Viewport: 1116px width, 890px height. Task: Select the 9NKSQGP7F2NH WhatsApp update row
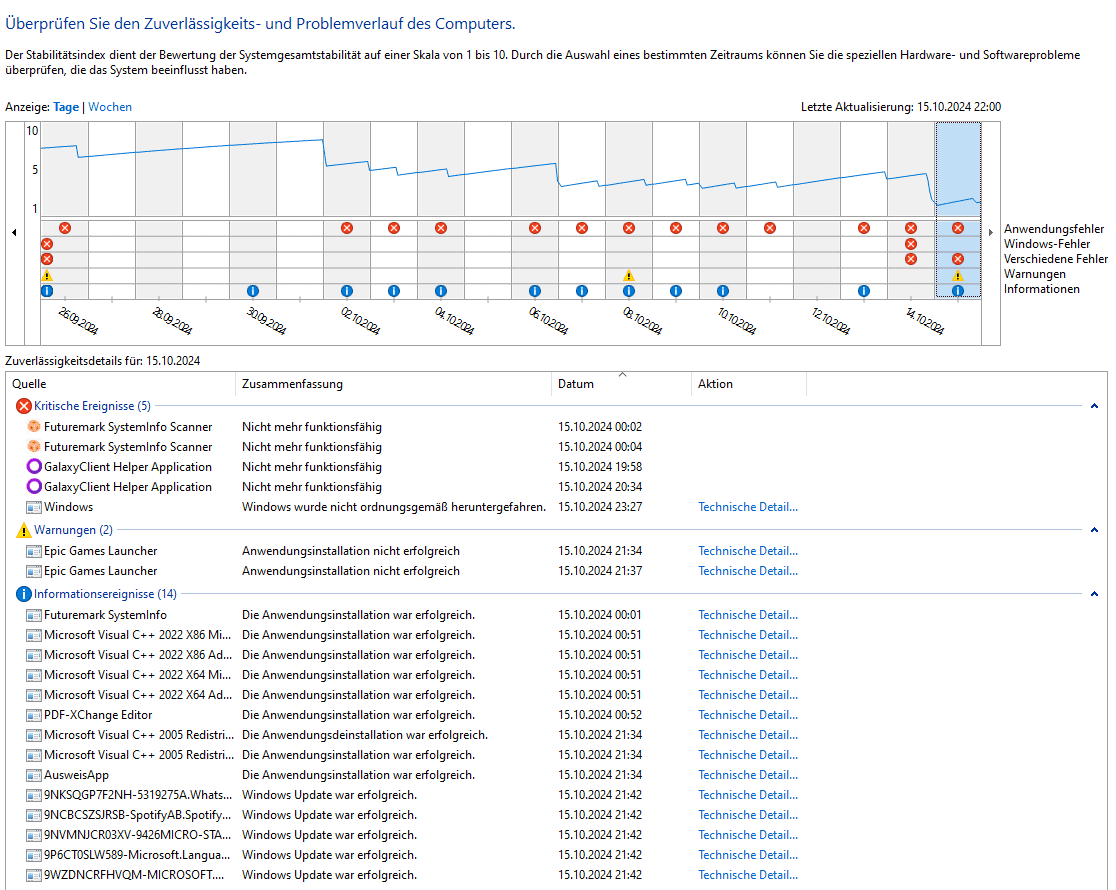pos(555,795)
